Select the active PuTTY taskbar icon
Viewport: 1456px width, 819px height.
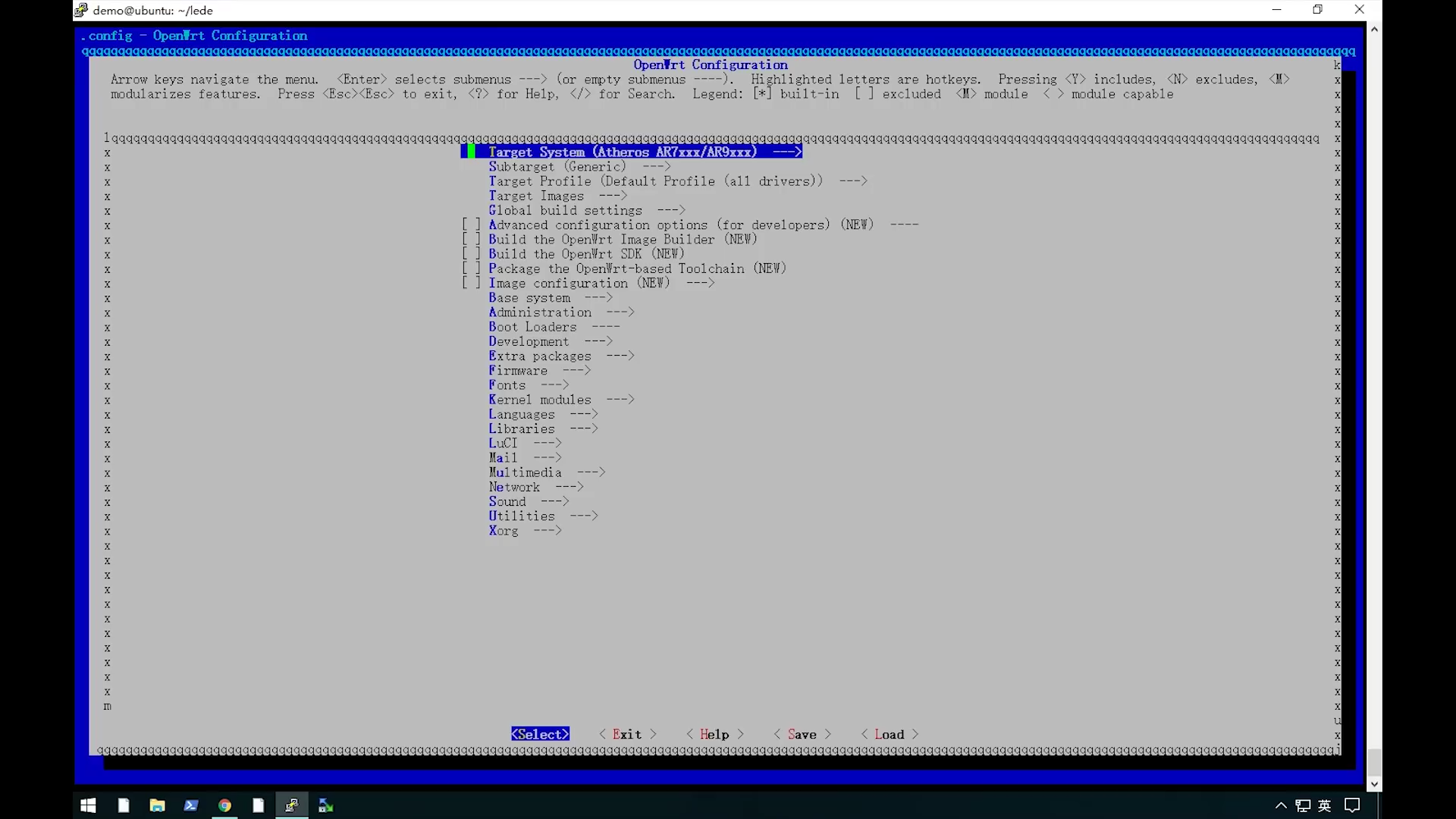pos(291,805)
